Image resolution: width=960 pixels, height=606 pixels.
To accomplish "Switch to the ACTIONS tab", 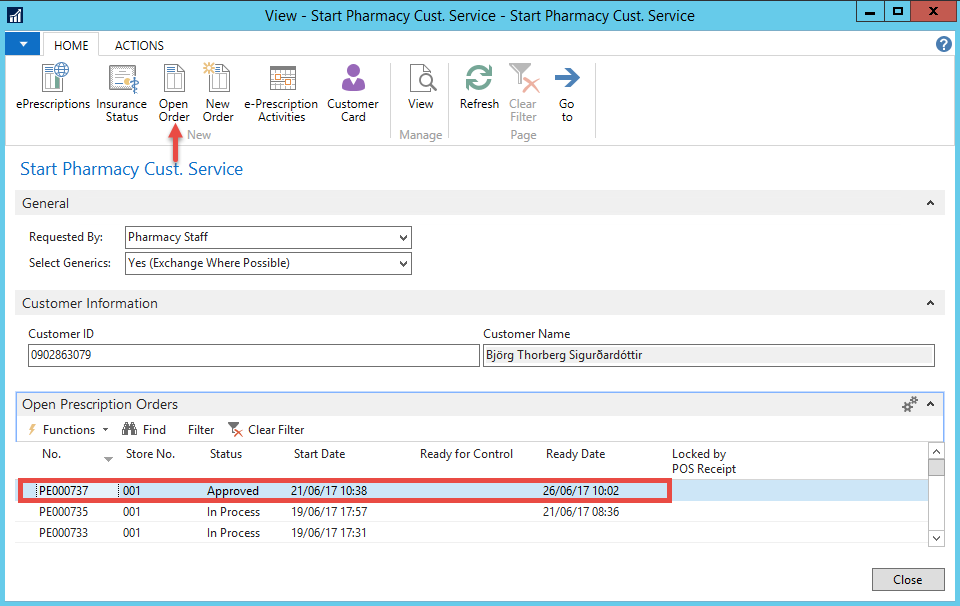I will 139,45.
